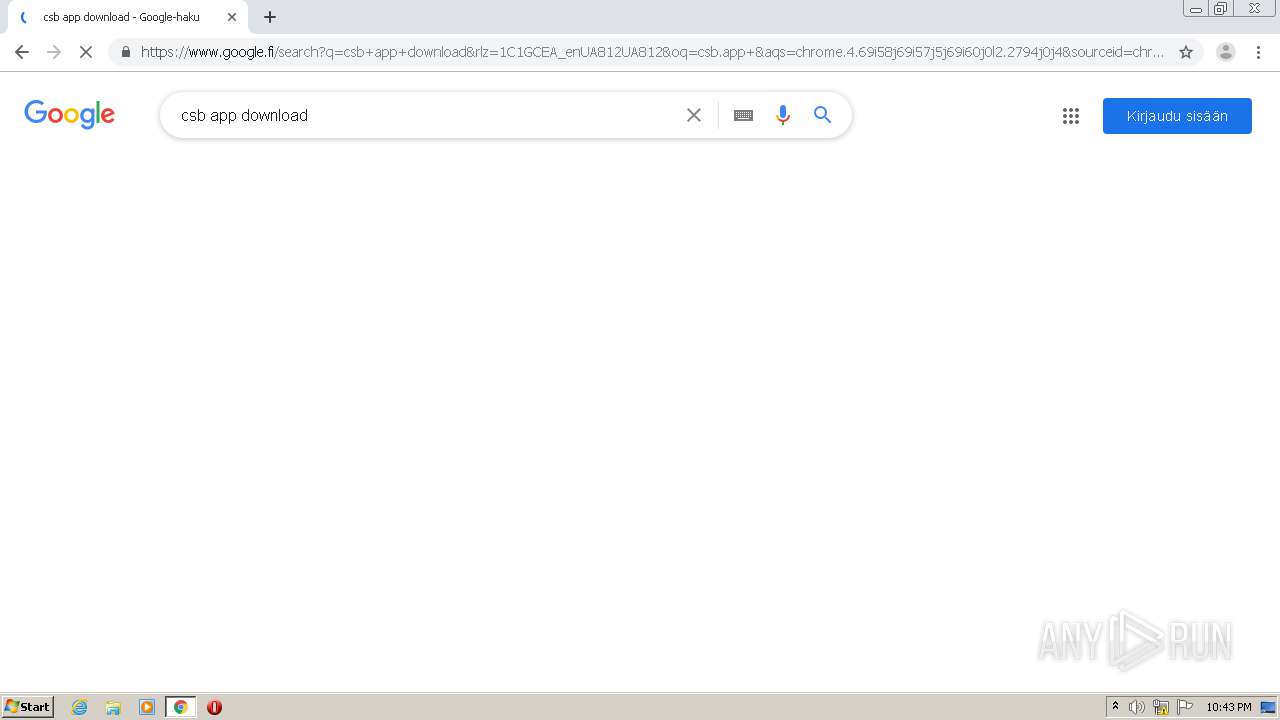Viewport: 1280px width, 720px height.
Task: Focus the search box containing 'csb app download'
Action: tap(425, 115)
